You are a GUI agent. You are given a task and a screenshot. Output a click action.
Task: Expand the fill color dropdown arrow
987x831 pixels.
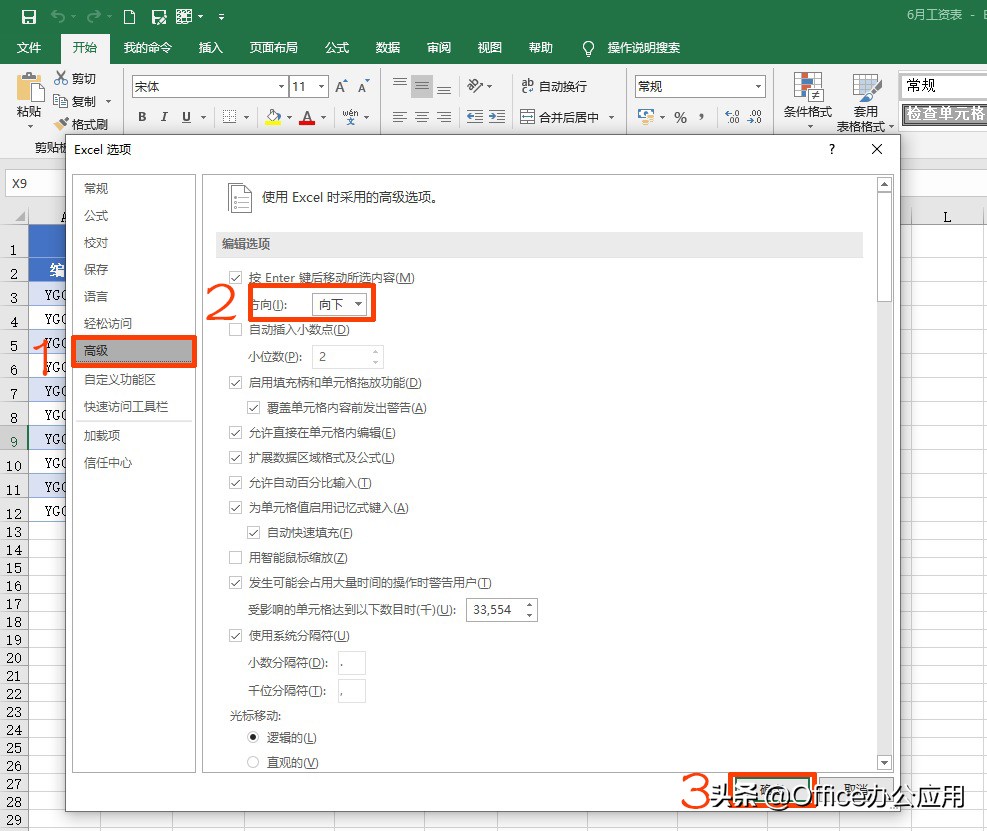pyautogui.click(x=290, y=117)
